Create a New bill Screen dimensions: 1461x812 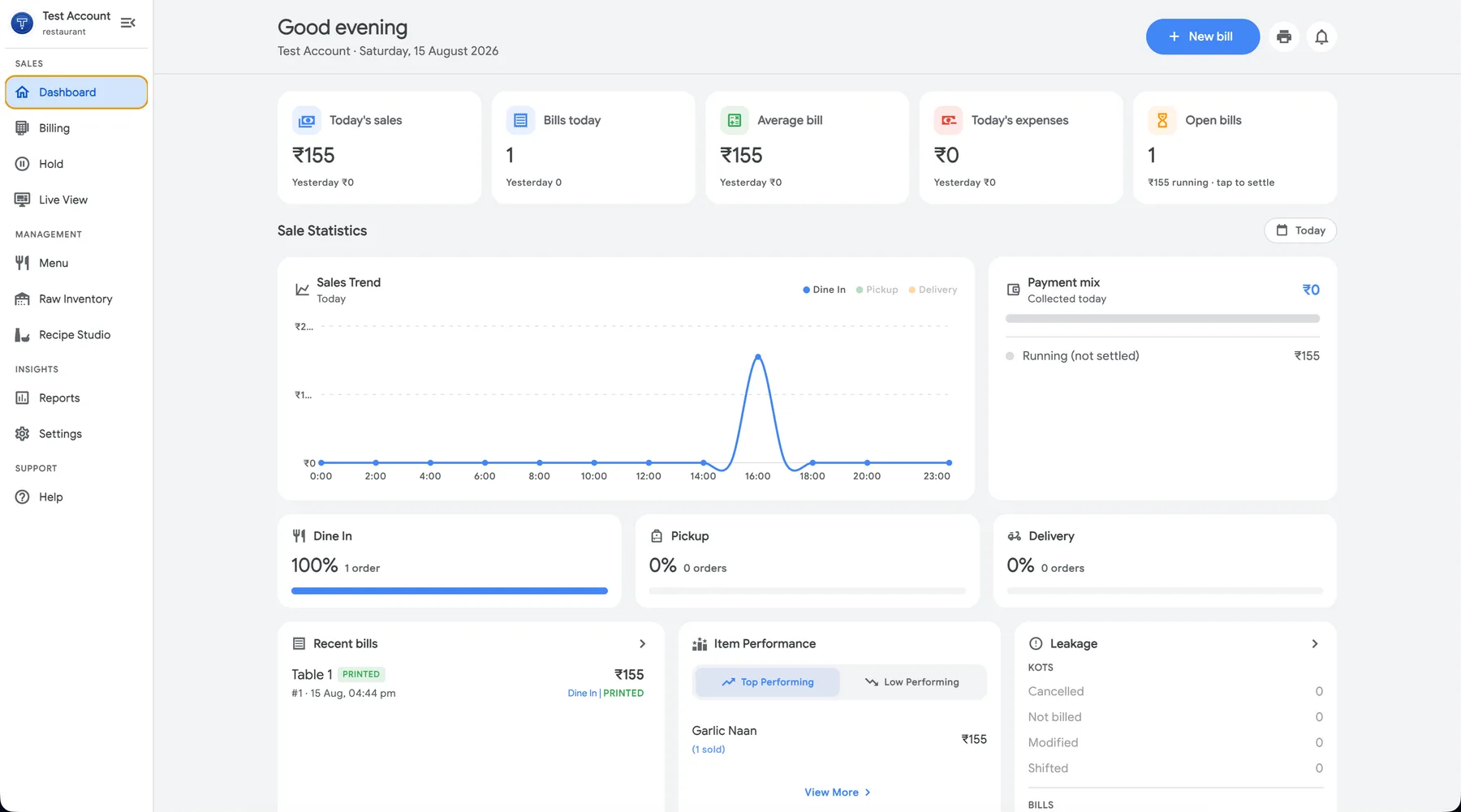point(1202,37)
